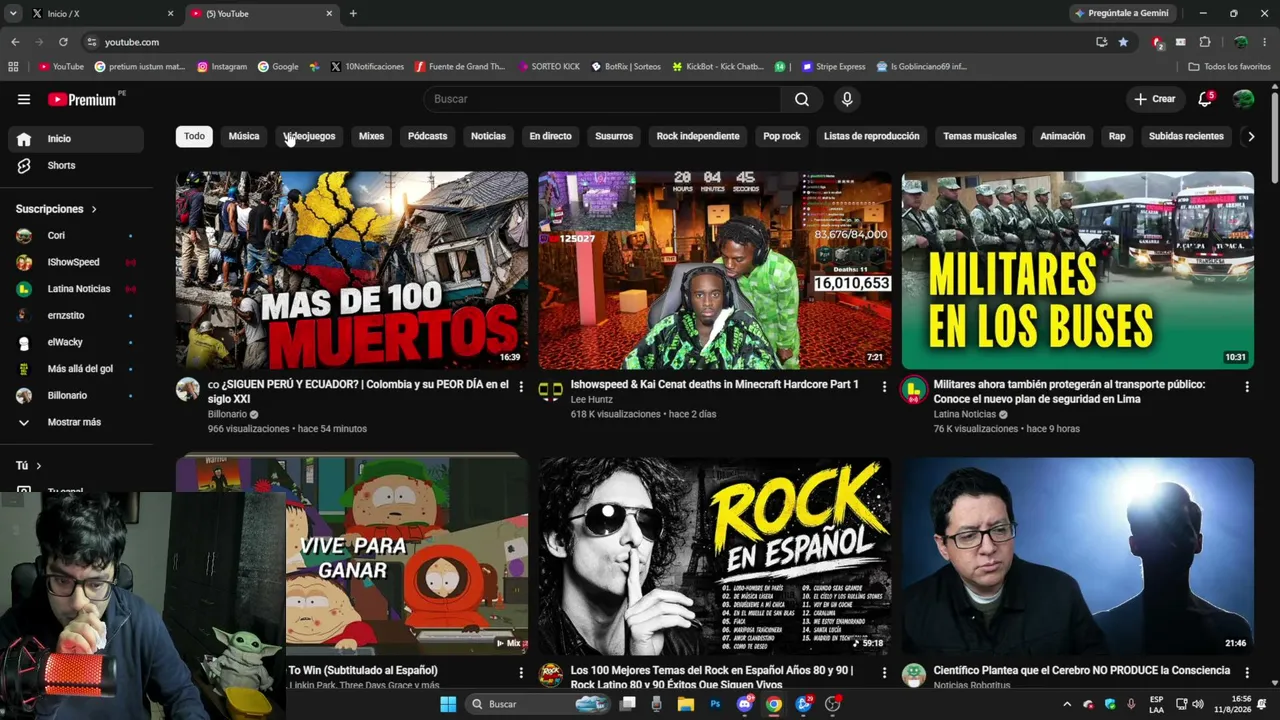Open Latina Noticias in the sidebar
The width and height of the screenshot is (1280, 720).
click(x=76, y=289)
